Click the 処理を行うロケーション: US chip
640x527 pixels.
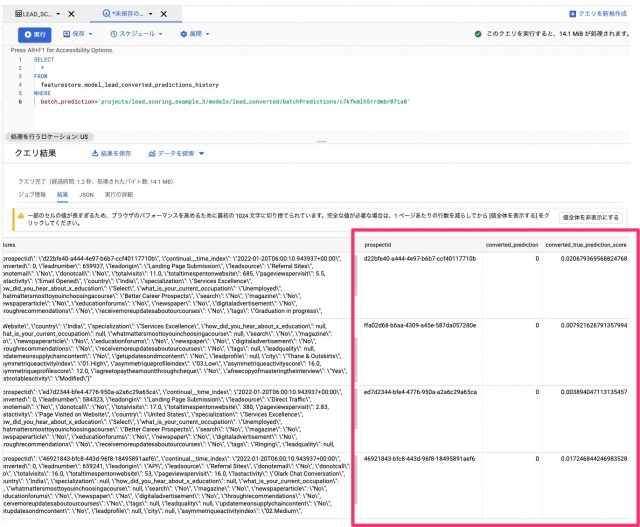49,137
